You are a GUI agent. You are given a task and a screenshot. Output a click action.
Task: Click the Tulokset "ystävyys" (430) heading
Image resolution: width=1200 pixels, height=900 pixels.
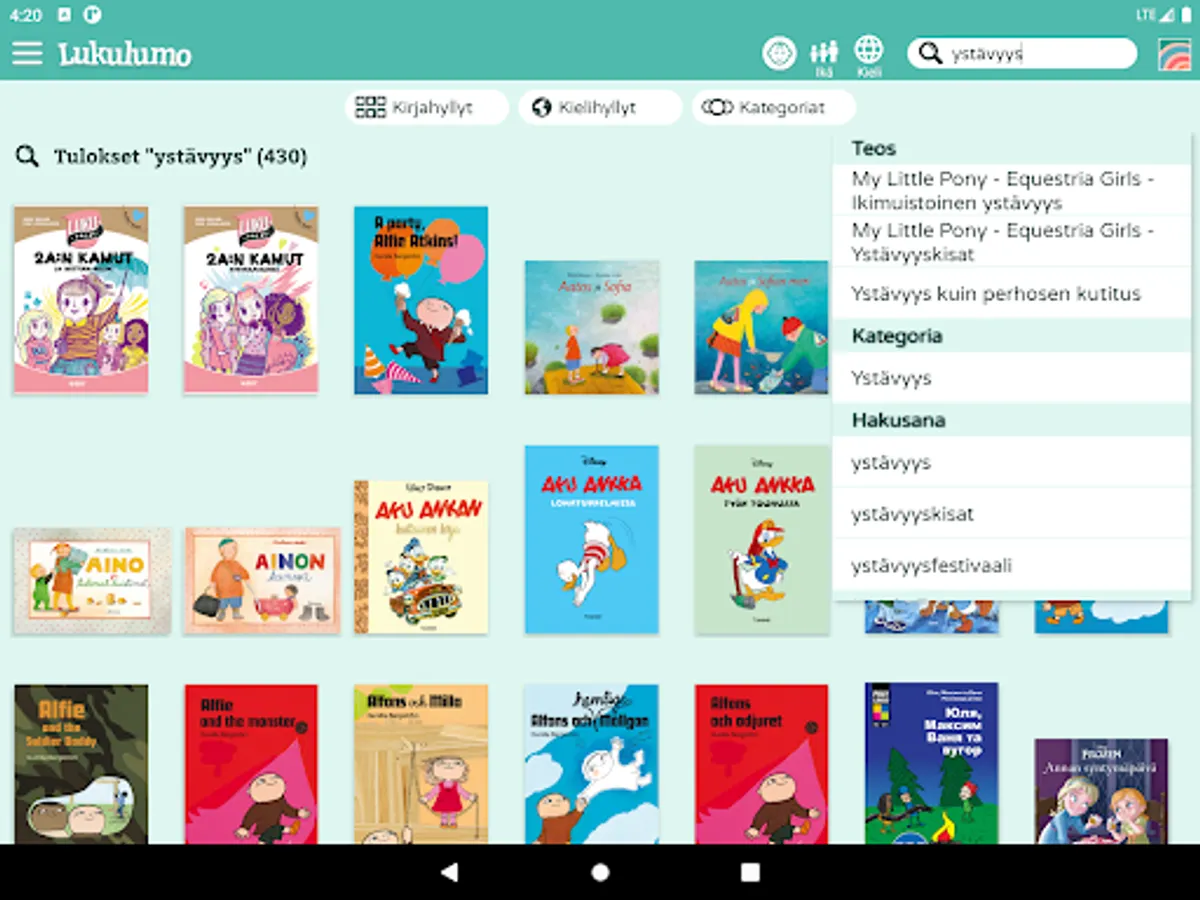(180, 157)
